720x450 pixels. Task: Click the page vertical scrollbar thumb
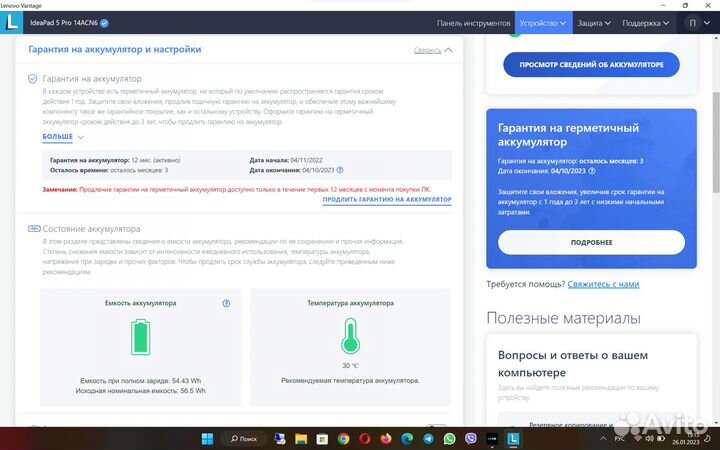(x=716, y=142)
